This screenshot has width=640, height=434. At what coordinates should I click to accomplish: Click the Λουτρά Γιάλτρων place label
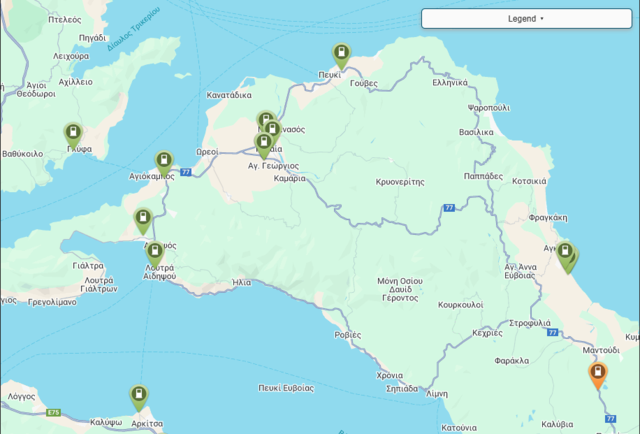tap(99, 285)
